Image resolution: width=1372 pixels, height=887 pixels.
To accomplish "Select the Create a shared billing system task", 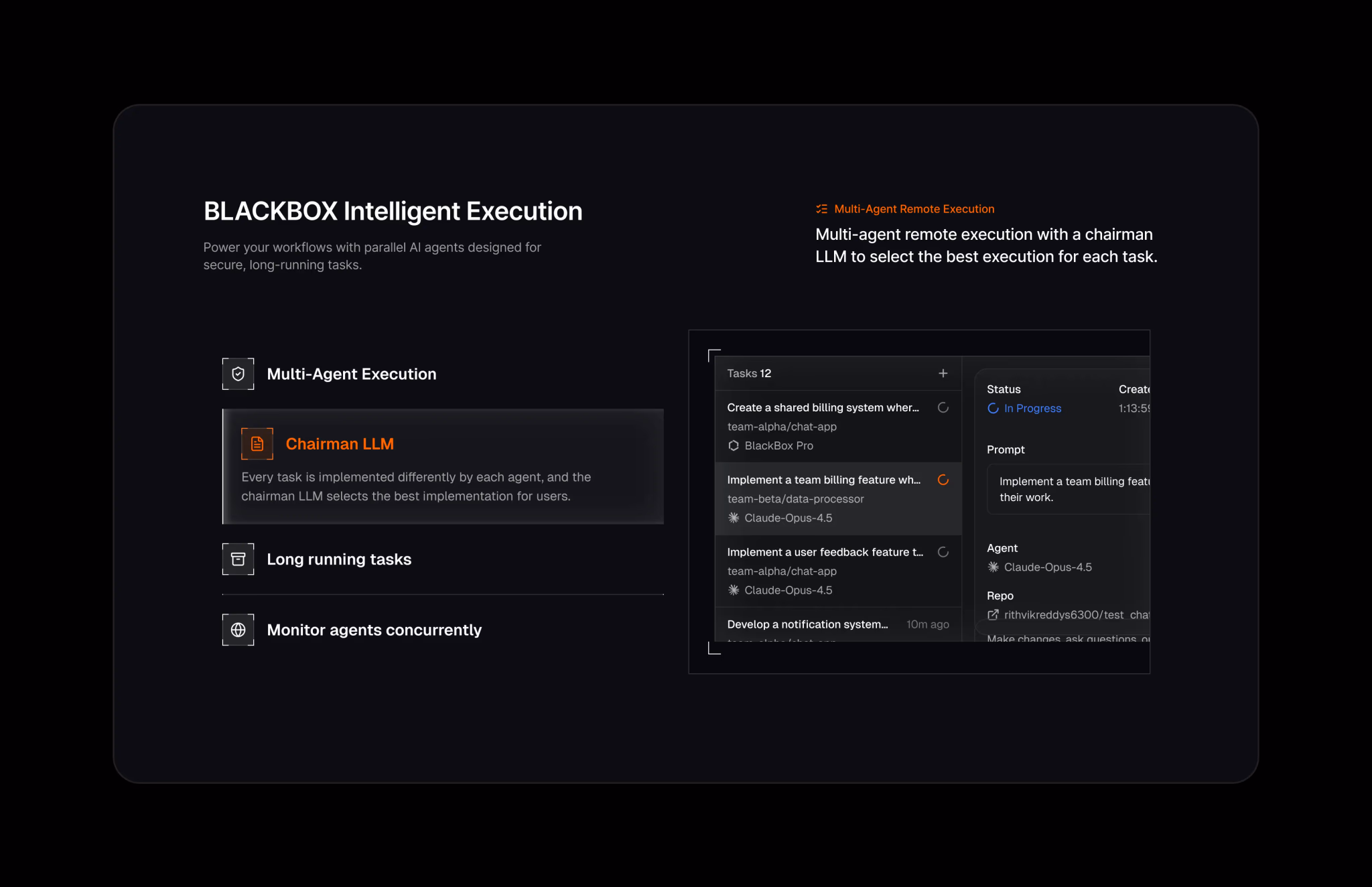I will click(838, 426).
